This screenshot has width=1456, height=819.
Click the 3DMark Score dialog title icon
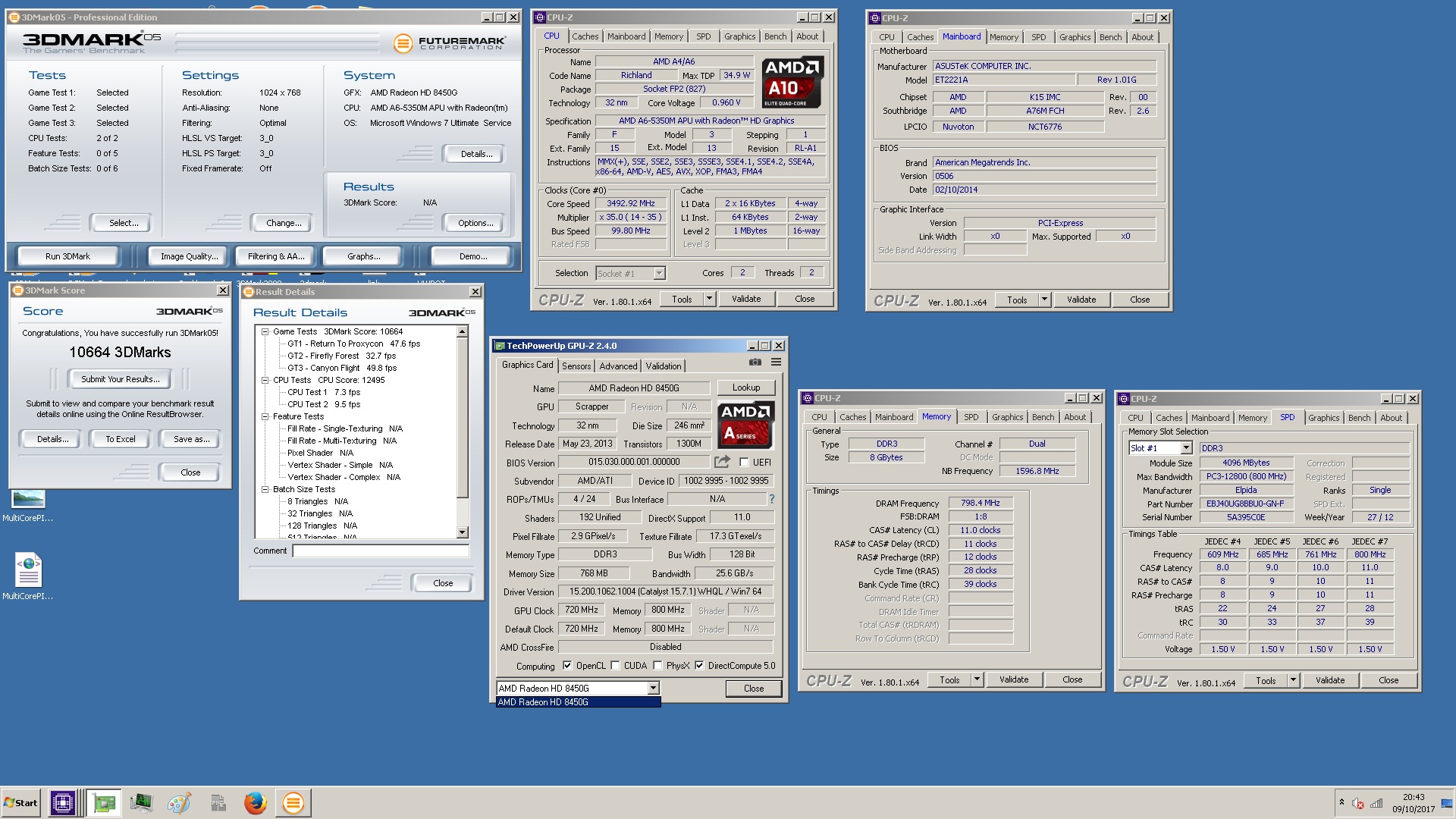[x=18, y=290]
